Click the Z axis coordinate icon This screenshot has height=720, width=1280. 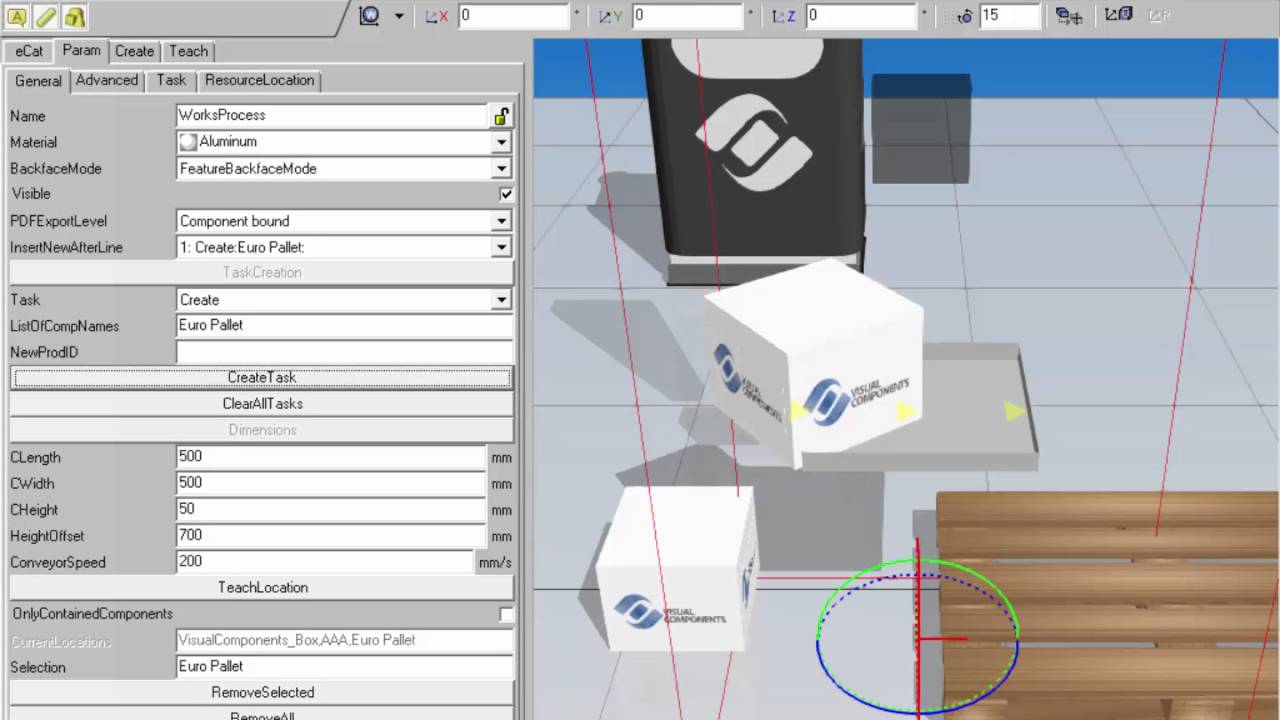click(x=784, y=16)
